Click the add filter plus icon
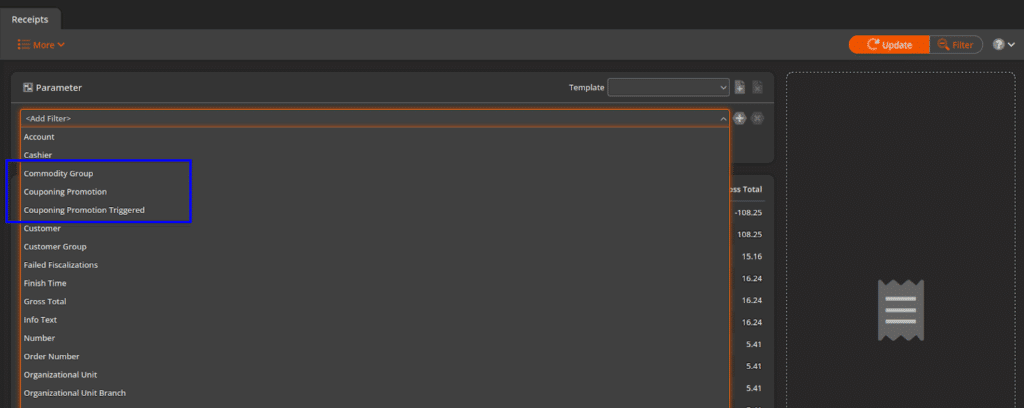This screenshot has height=408, width=1024. [x=740, y=118]
